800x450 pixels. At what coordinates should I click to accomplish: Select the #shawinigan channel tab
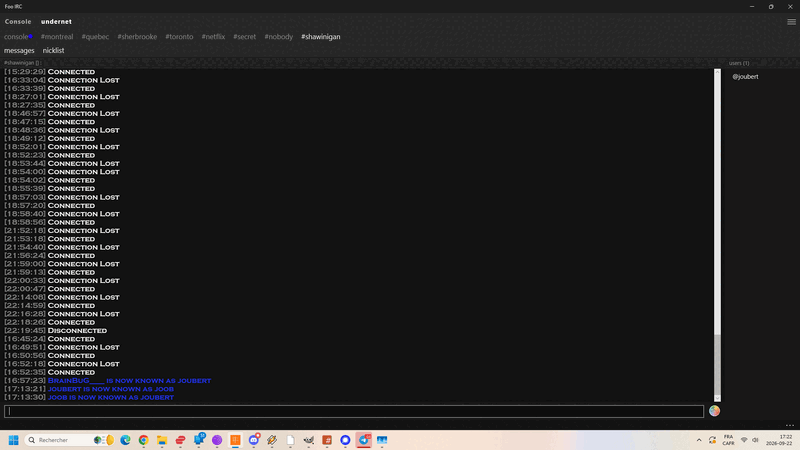tap(320, 37)
